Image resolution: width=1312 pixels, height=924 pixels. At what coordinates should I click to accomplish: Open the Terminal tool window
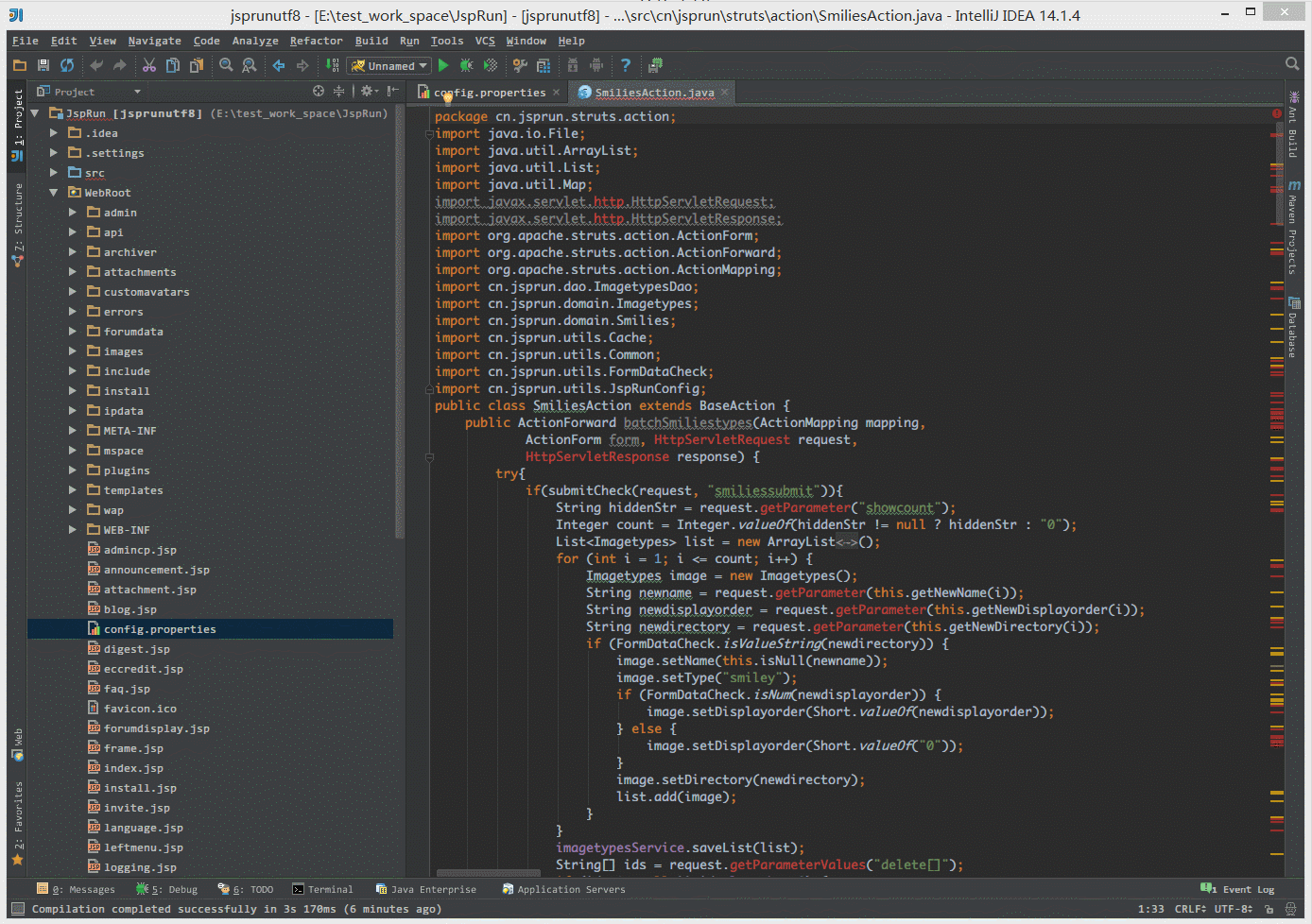pyautogui.click(x=322, y=889)
